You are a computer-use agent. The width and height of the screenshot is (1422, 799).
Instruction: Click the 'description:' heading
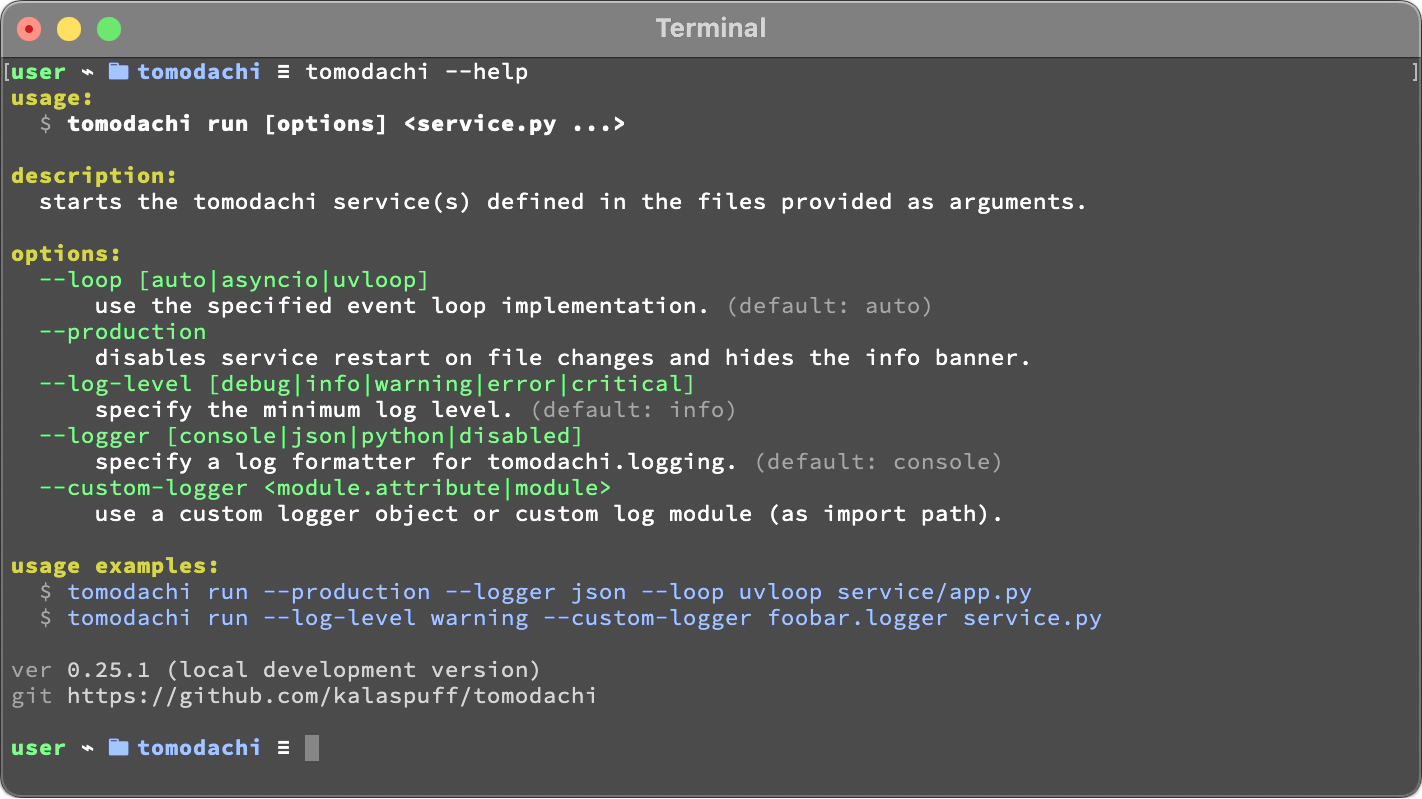(94, 176)
